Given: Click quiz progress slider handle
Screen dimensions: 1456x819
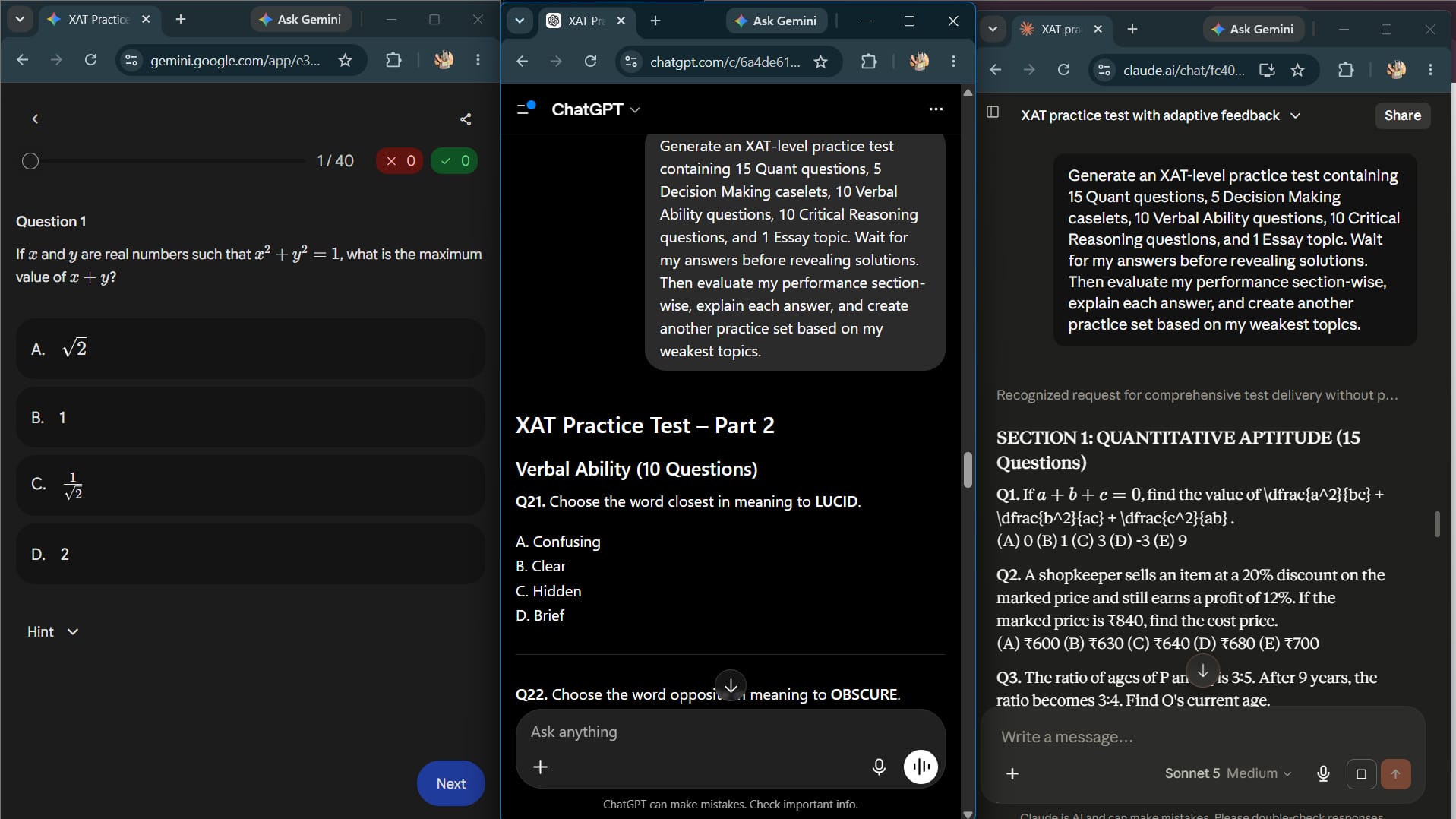Looking at the screenshot, I should (30, 161).
